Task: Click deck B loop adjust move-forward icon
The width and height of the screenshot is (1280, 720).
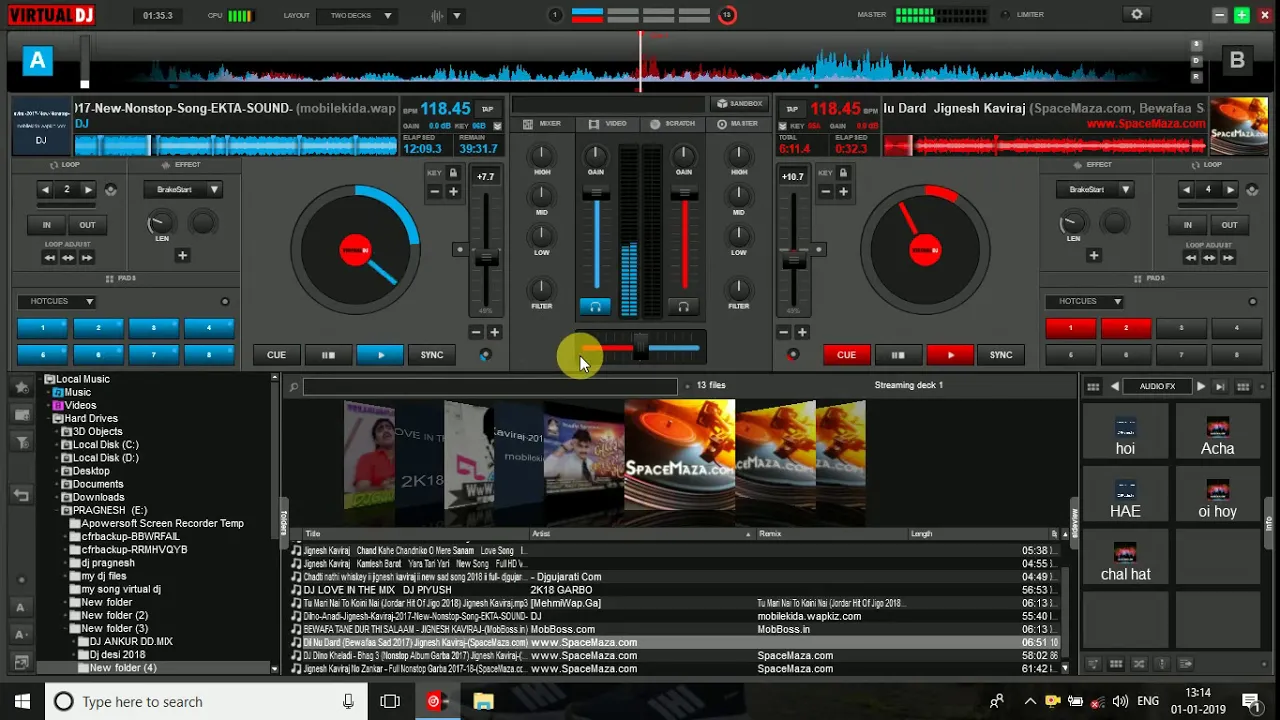Action: click(x=1228, y=258)
